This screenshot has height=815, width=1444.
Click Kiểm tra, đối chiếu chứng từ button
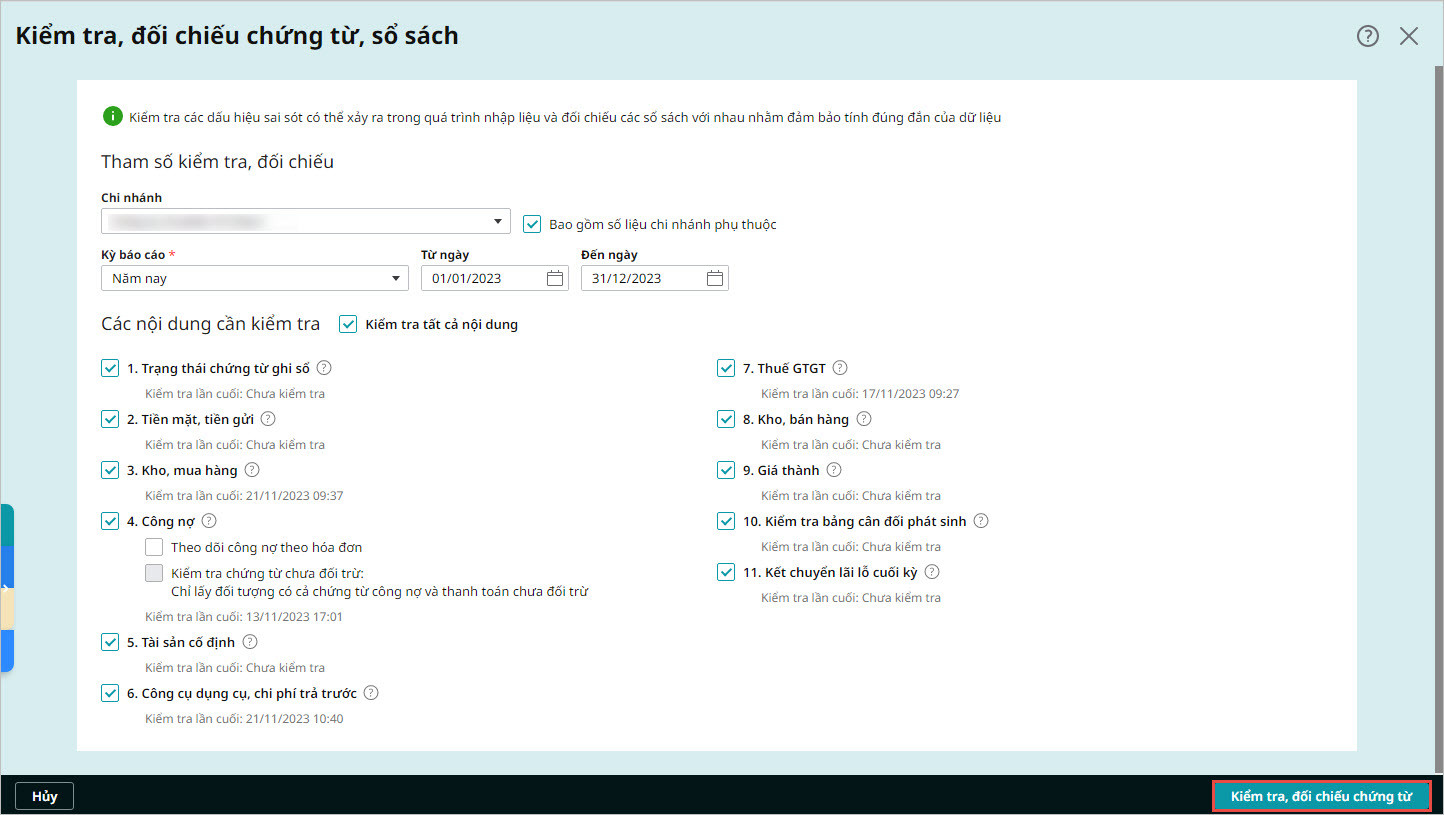[x=1321, y=796]
